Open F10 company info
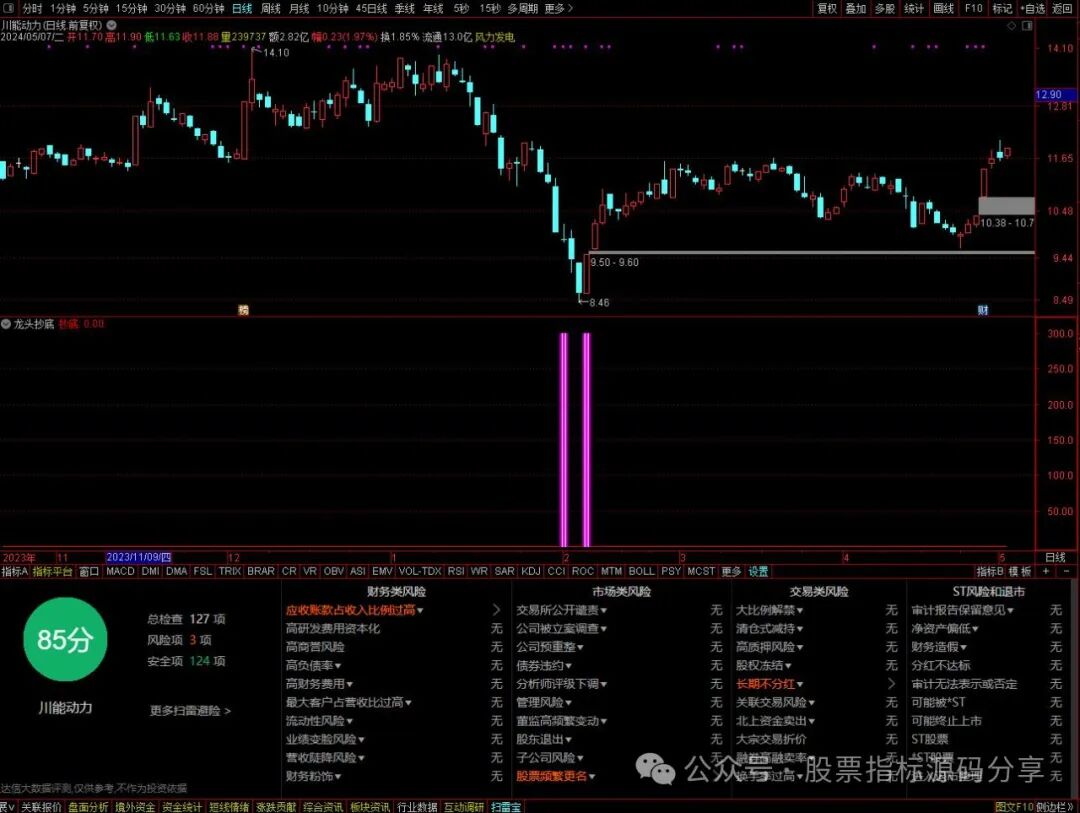 click(x=973, y=8)
